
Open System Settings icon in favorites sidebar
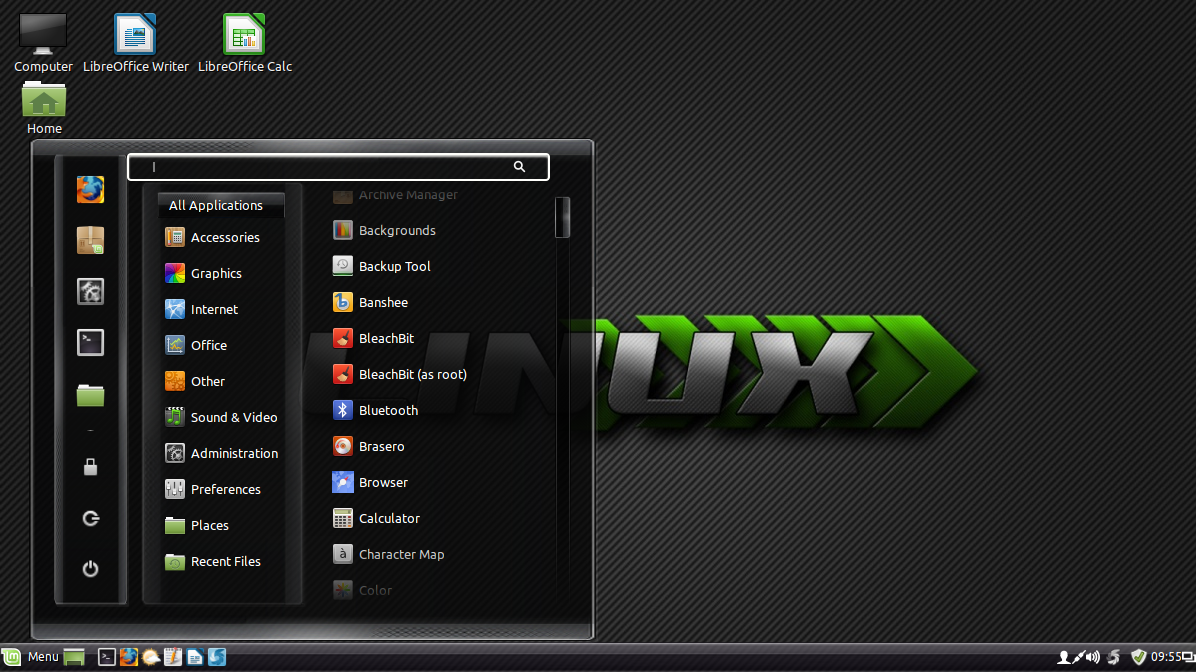pyautogui.click(x=90, y=291)
